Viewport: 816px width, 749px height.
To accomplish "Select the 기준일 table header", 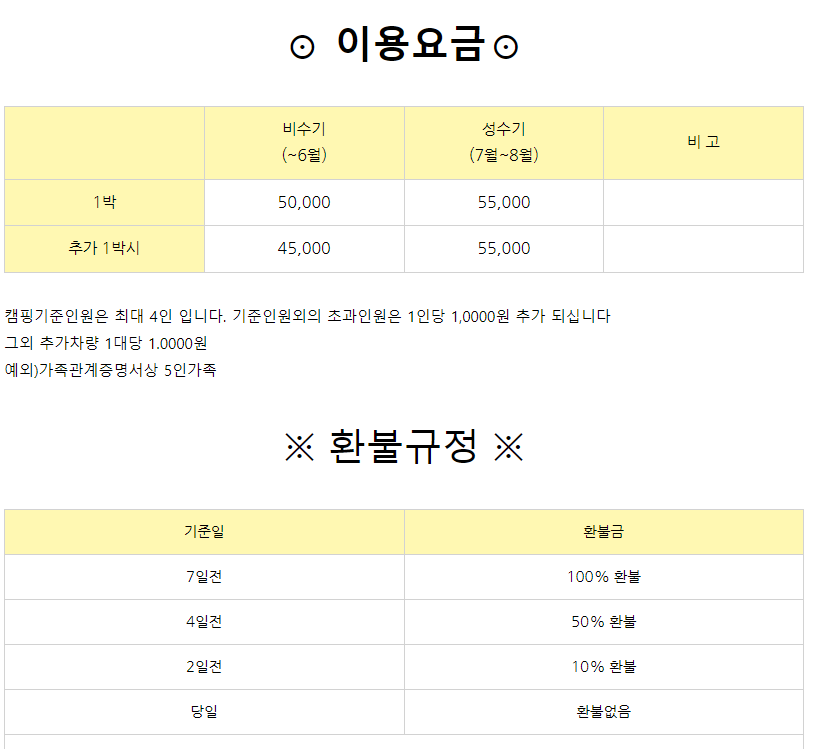I will pos(204,532).
